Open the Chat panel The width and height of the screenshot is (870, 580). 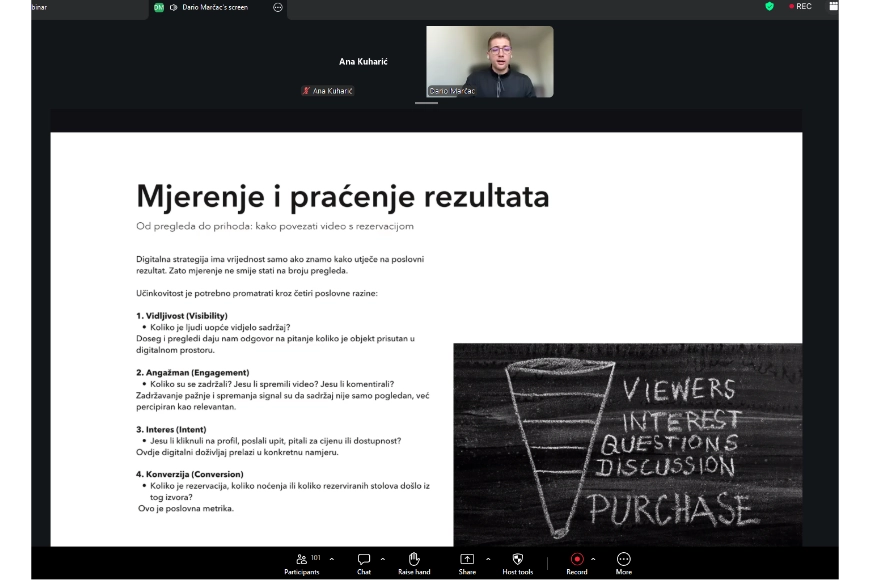pos(362,560)
